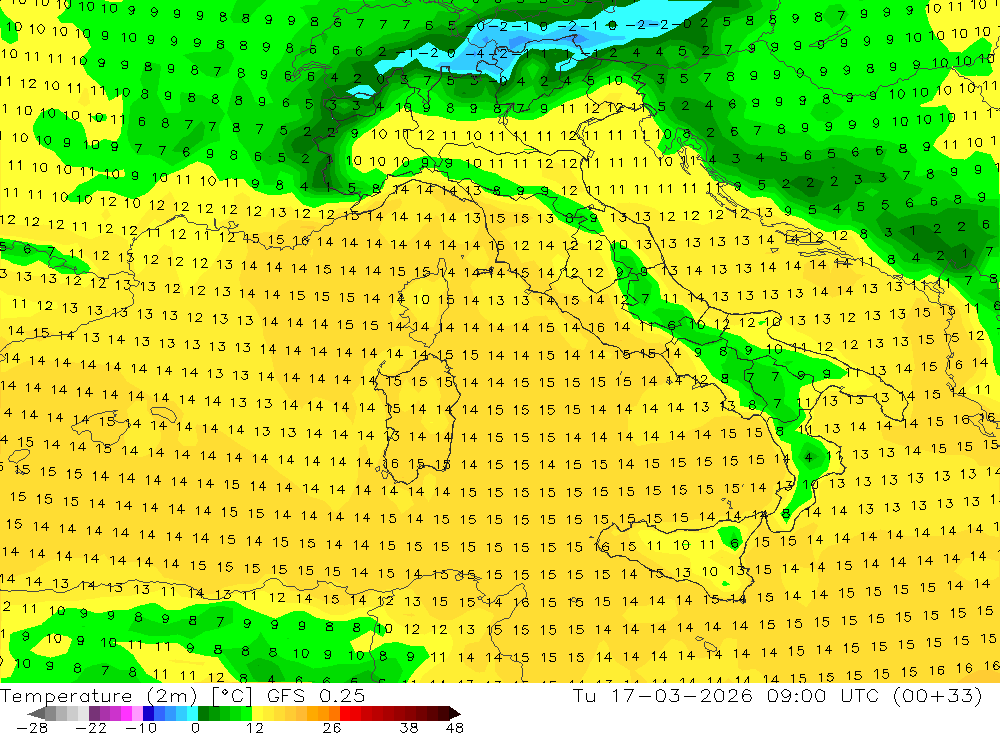Click the dark blue swatch above -10

point(148,713)
